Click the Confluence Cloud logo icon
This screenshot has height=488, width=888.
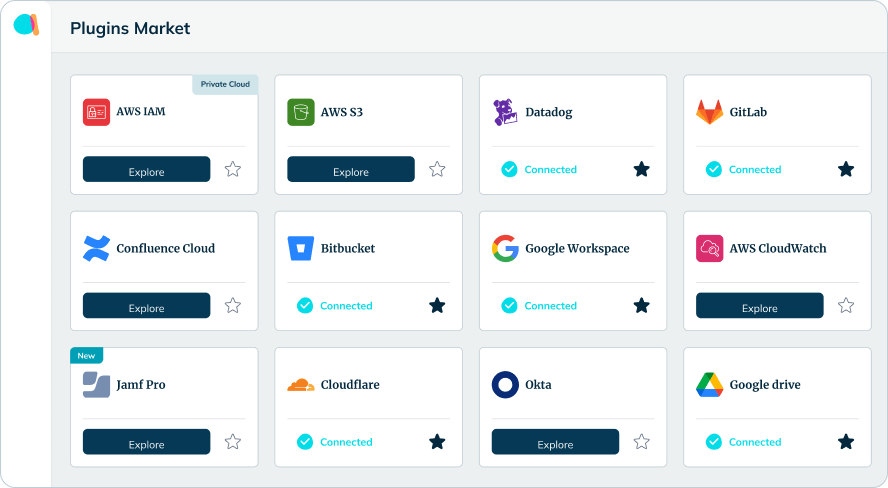[96, 249]
